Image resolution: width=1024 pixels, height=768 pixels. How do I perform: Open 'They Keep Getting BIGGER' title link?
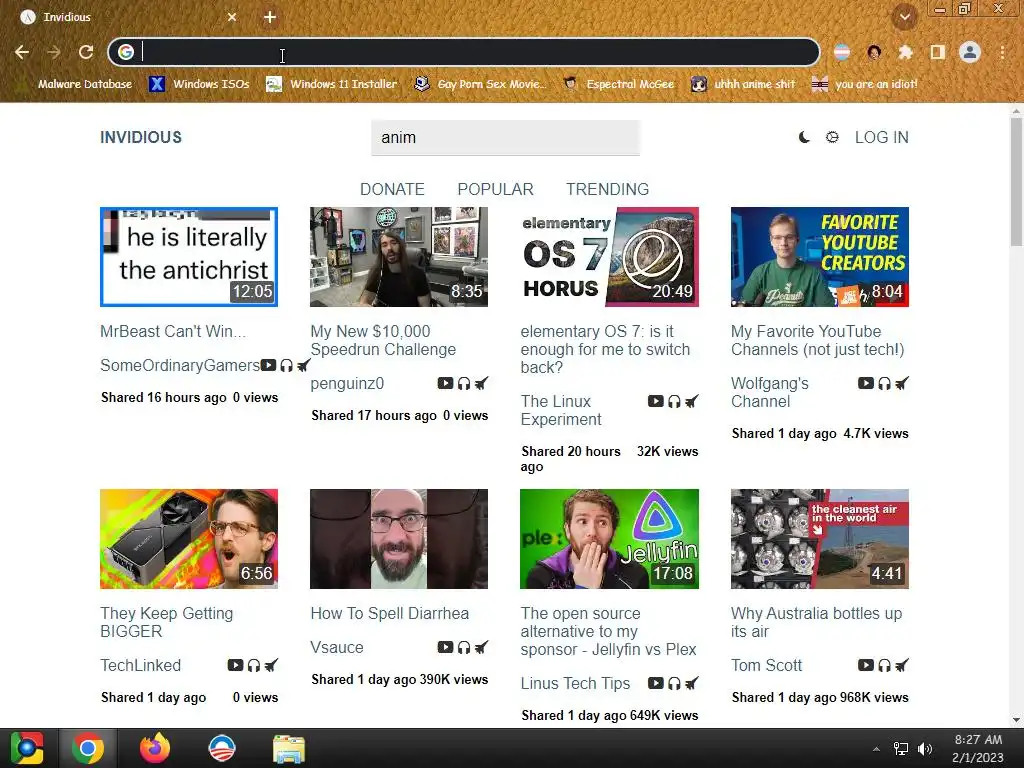click(167, 622)
